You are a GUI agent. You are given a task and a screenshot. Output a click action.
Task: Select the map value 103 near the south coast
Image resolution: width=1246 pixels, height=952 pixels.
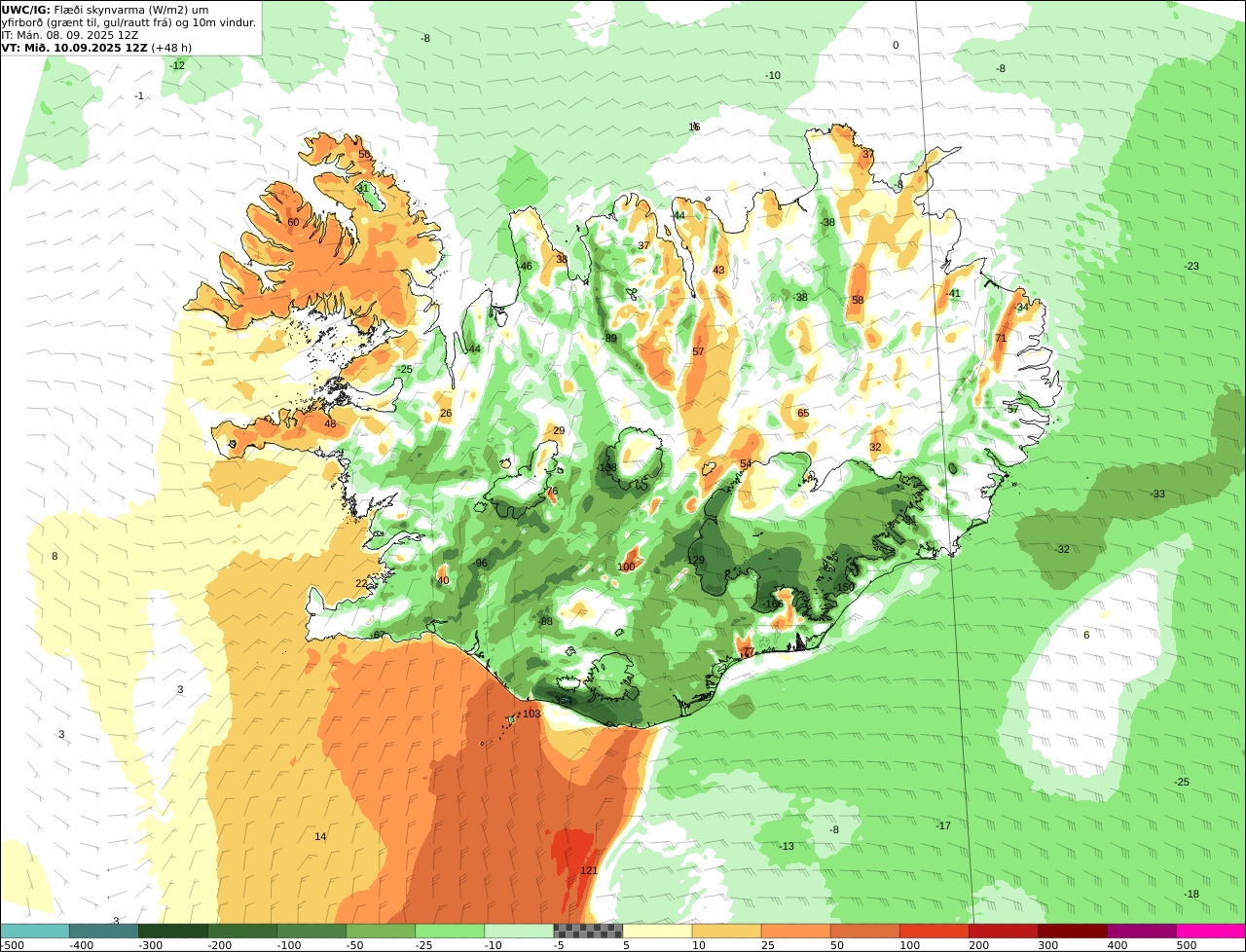(x=531, y=714)
